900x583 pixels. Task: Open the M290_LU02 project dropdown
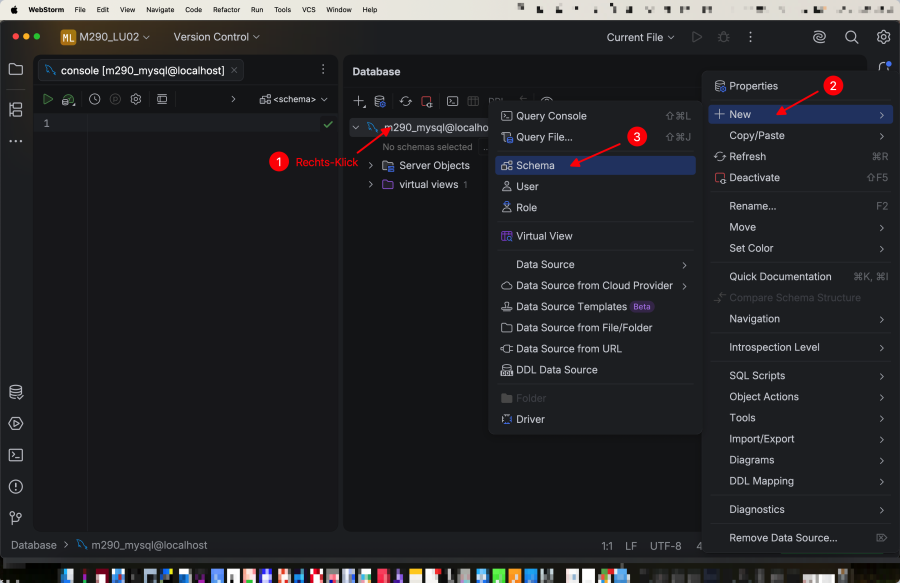coord(106,37)
